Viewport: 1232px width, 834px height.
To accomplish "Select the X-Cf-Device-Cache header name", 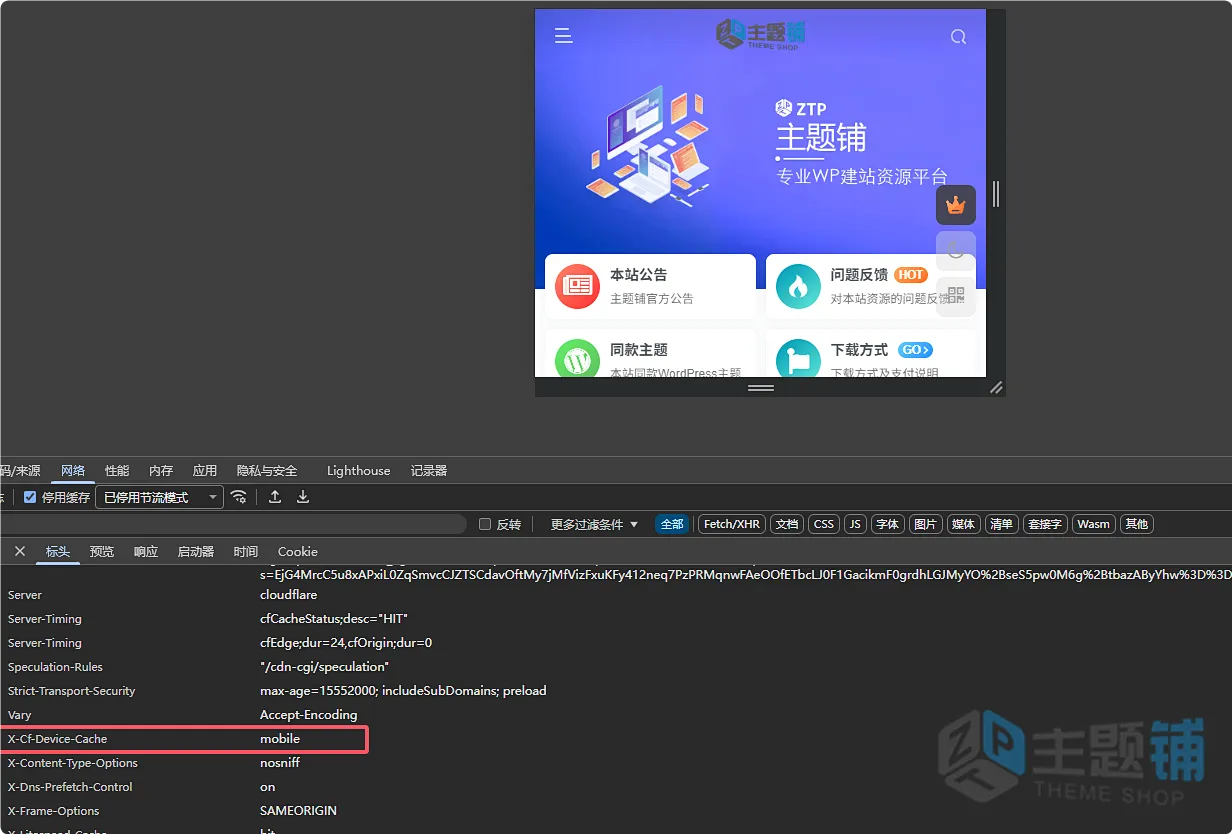I will (57, 739).
